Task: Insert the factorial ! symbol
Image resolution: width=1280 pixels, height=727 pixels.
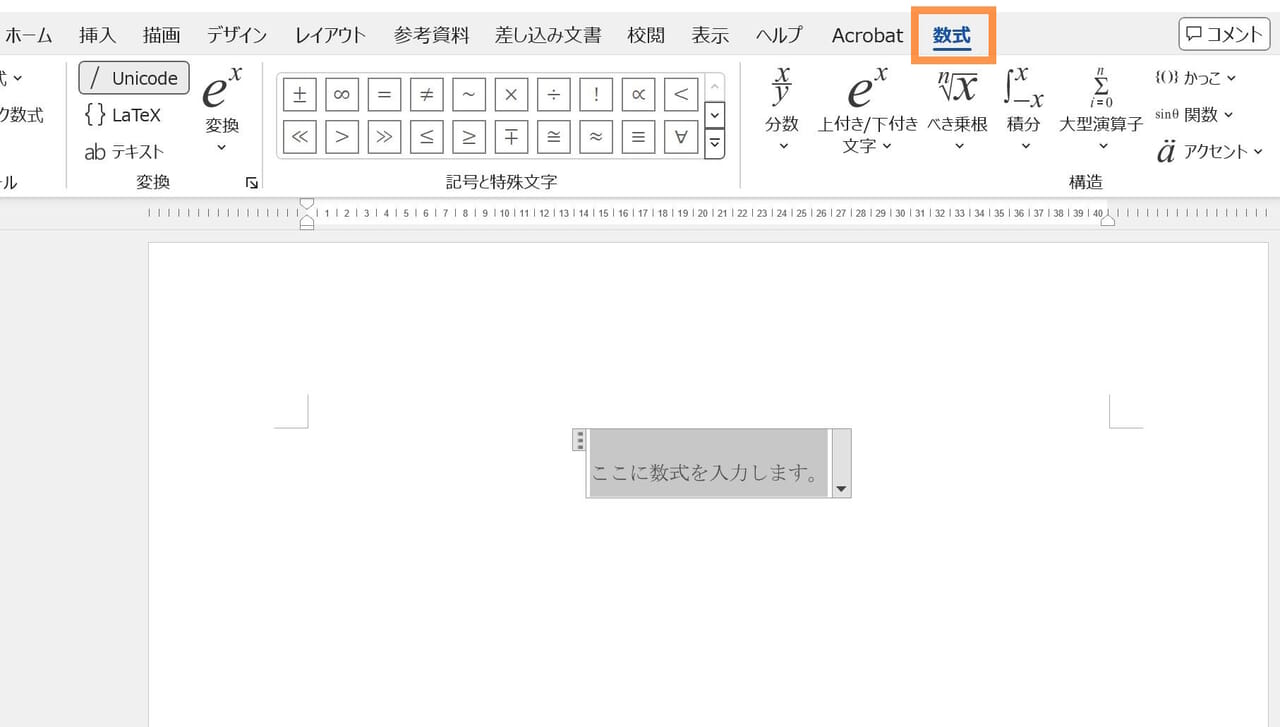Action: [596, 95]
